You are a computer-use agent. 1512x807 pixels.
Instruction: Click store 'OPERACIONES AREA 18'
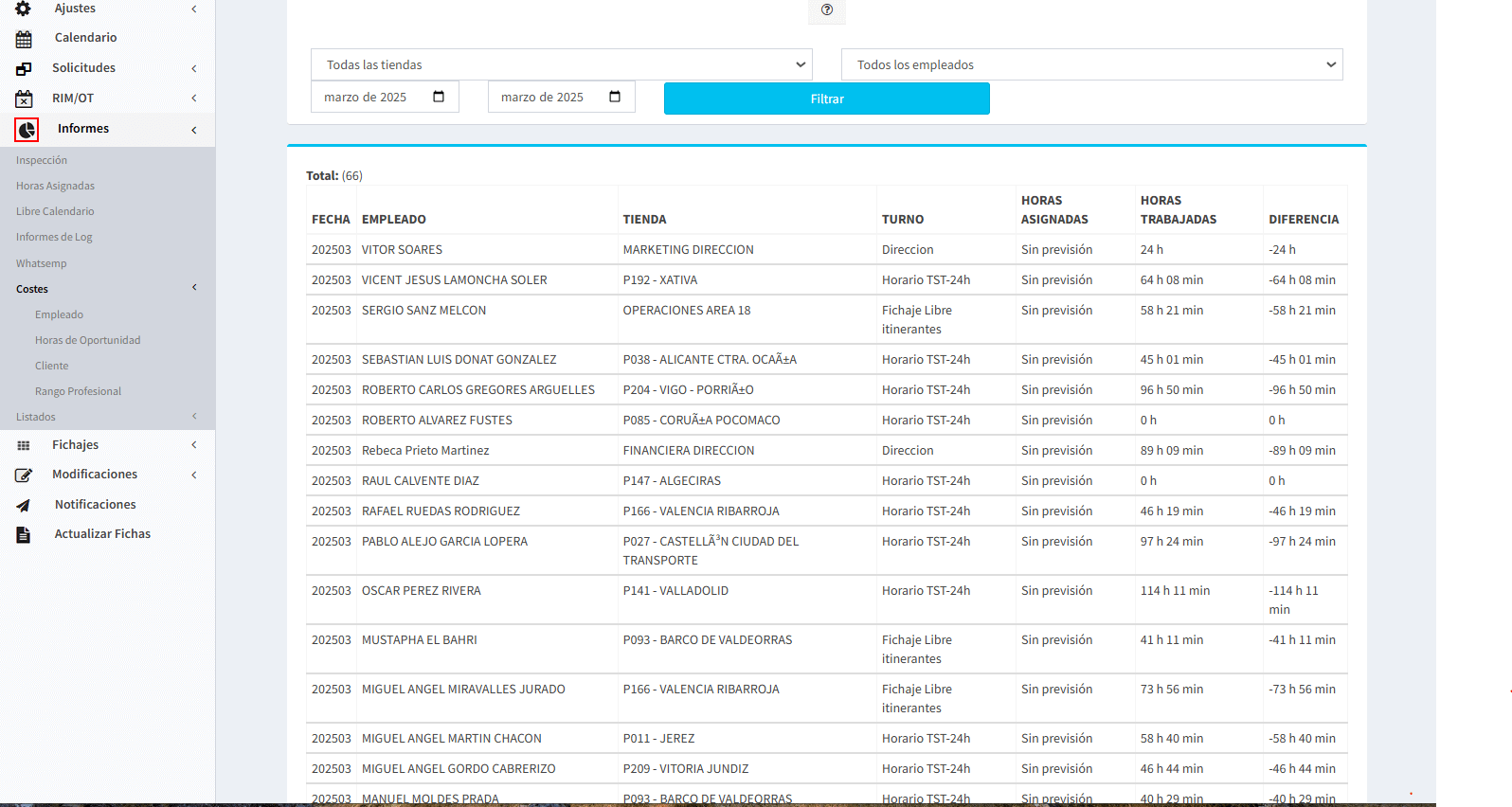tap(687, 310)
